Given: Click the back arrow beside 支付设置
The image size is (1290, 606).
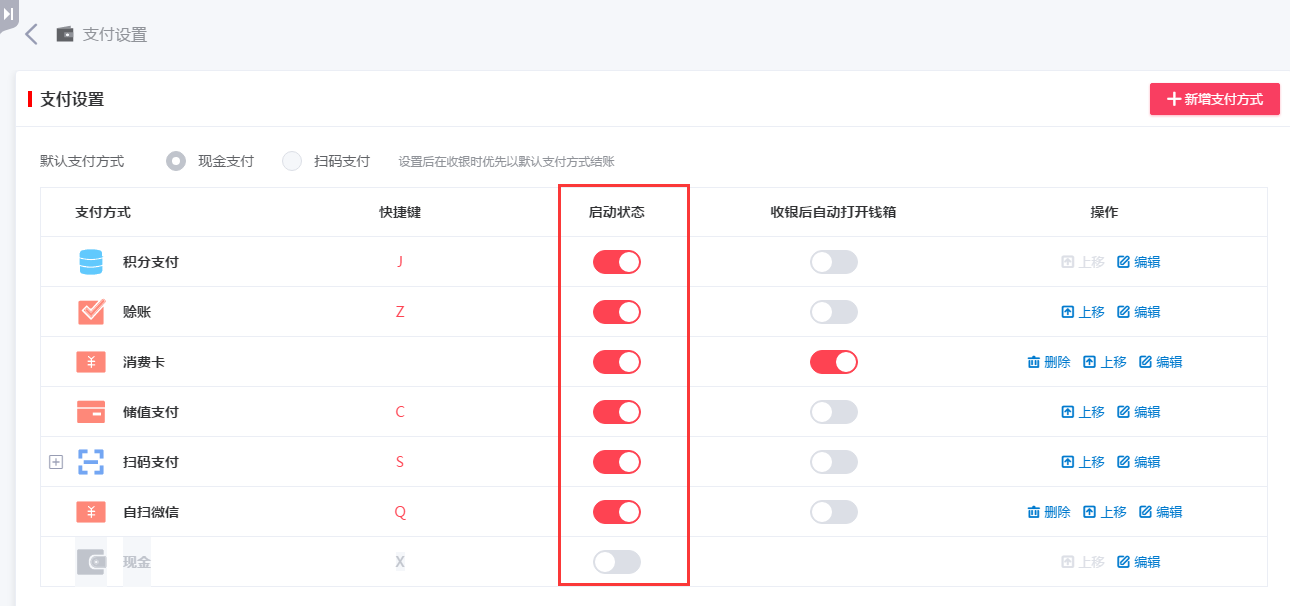Looking at the screenshot, I should (x=30, y=33).
